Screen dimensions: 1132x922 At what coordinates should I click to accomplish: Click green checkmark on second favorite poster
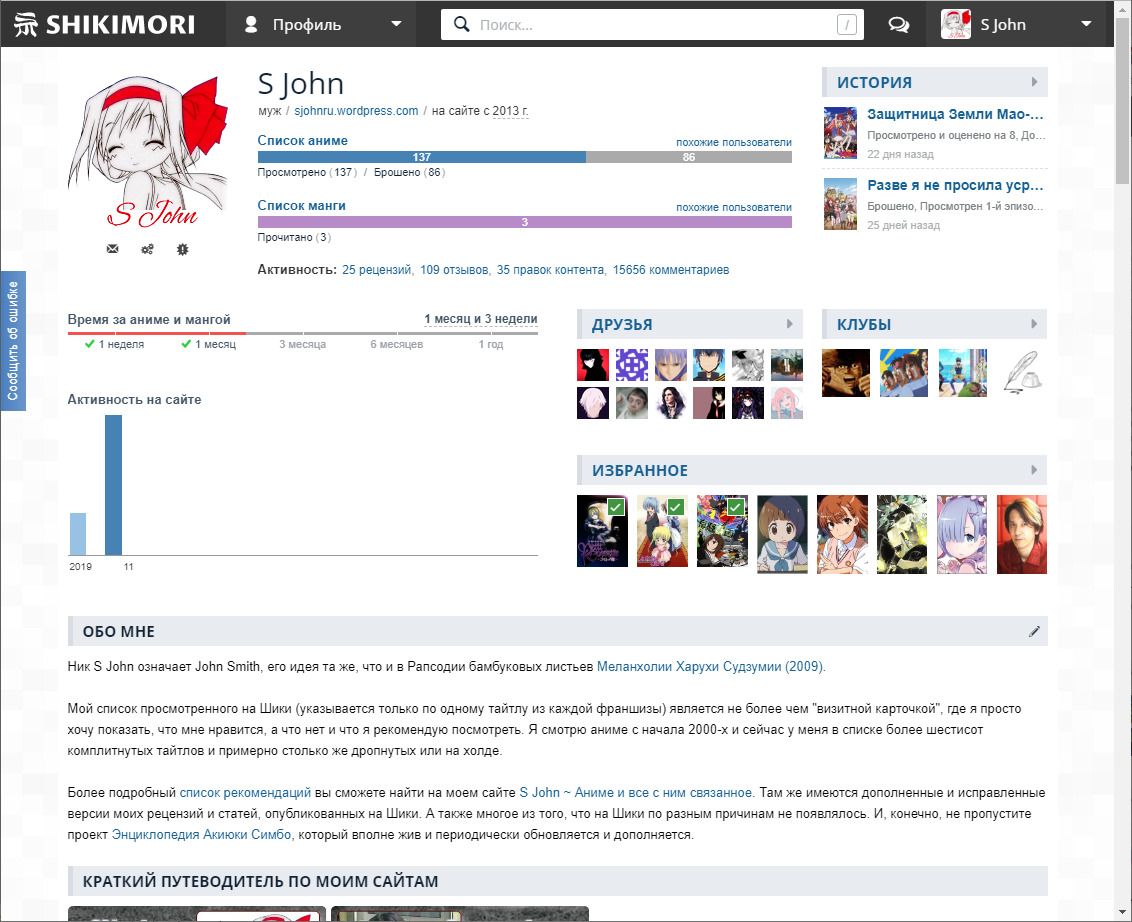point(676,507)
